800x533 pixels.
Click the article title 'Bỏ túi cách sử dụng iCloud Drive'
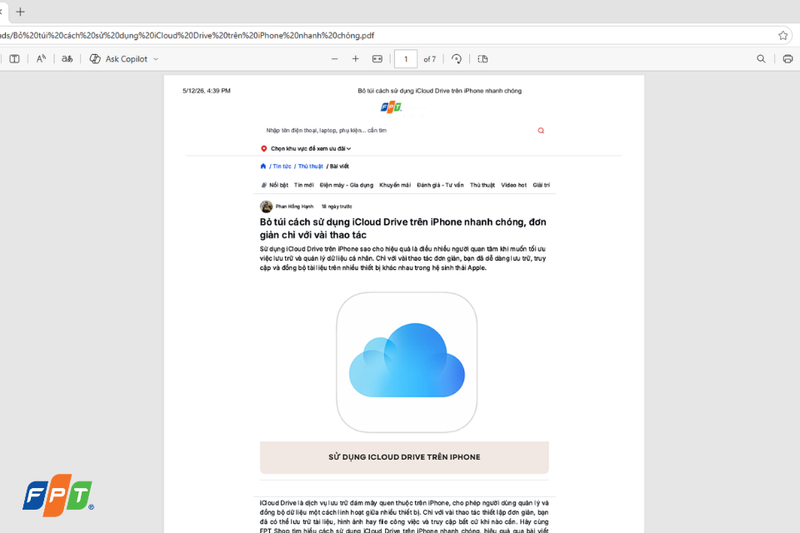403,229
